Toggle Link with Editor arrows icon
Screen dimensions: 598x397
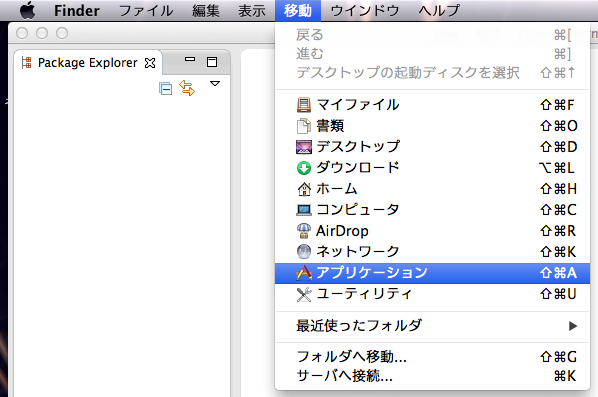187,88
